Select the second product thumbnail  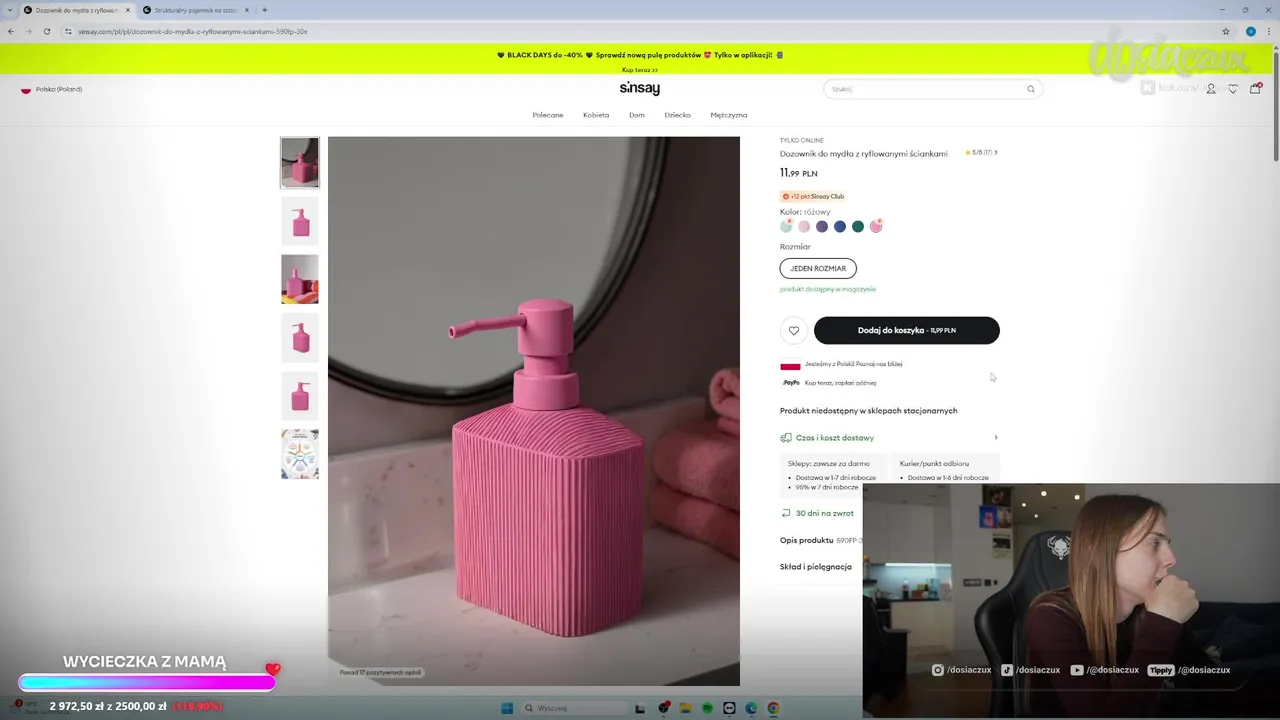[x=300, y=221]
